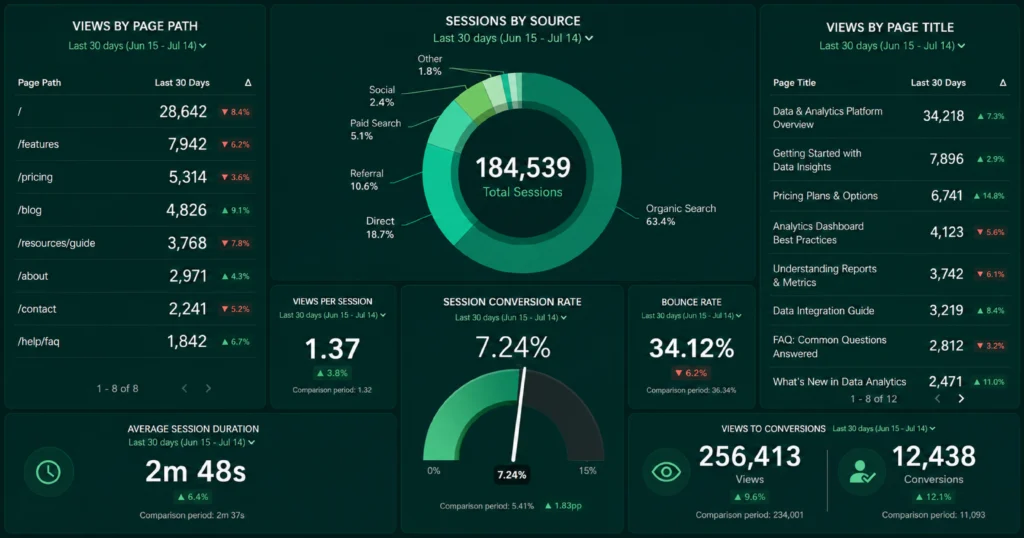Click the conversion rate gauge needle

pos(519,415)
